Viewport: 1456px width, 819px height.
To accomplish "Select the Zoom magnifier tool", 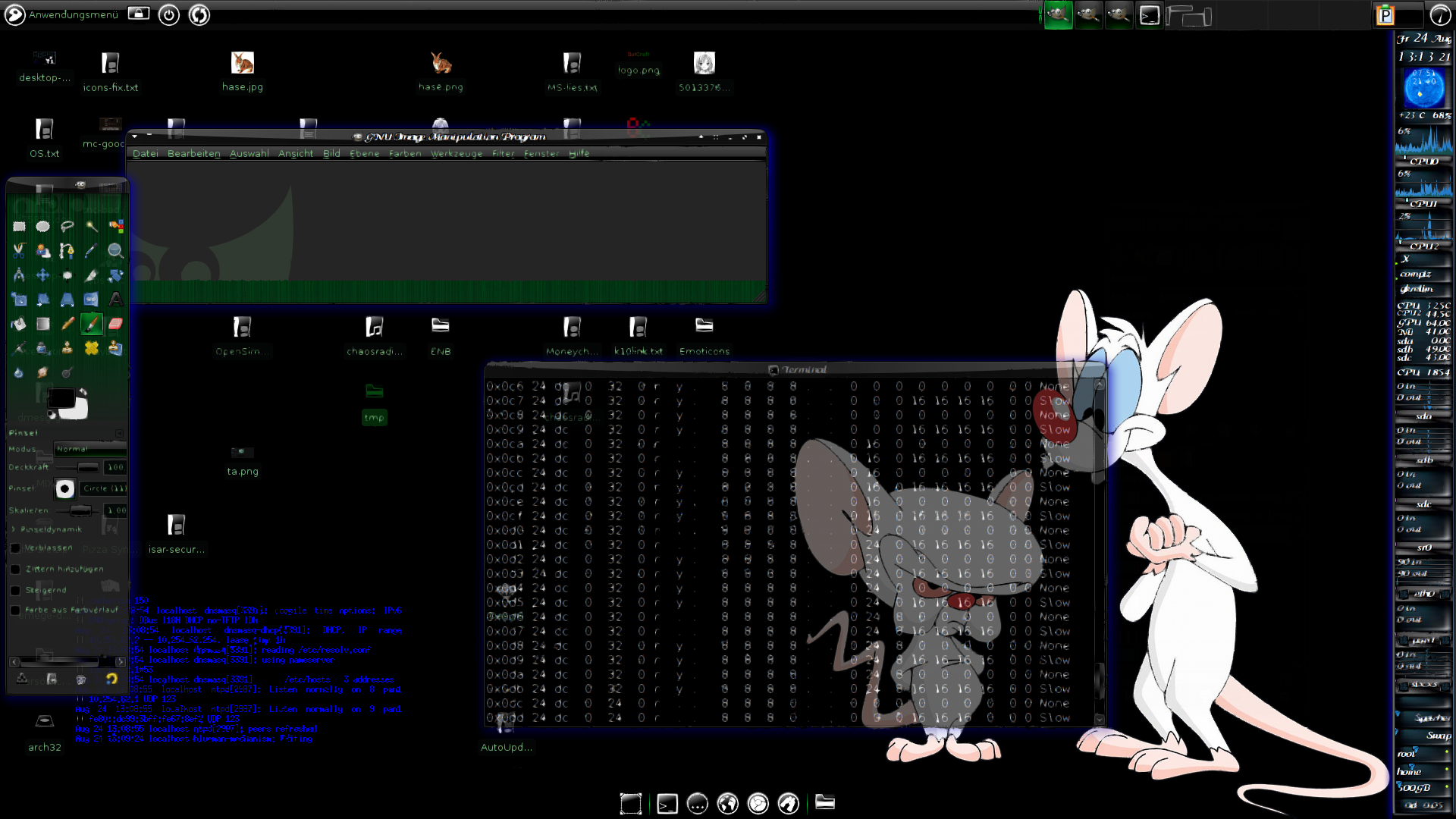I will click(115, 250).
